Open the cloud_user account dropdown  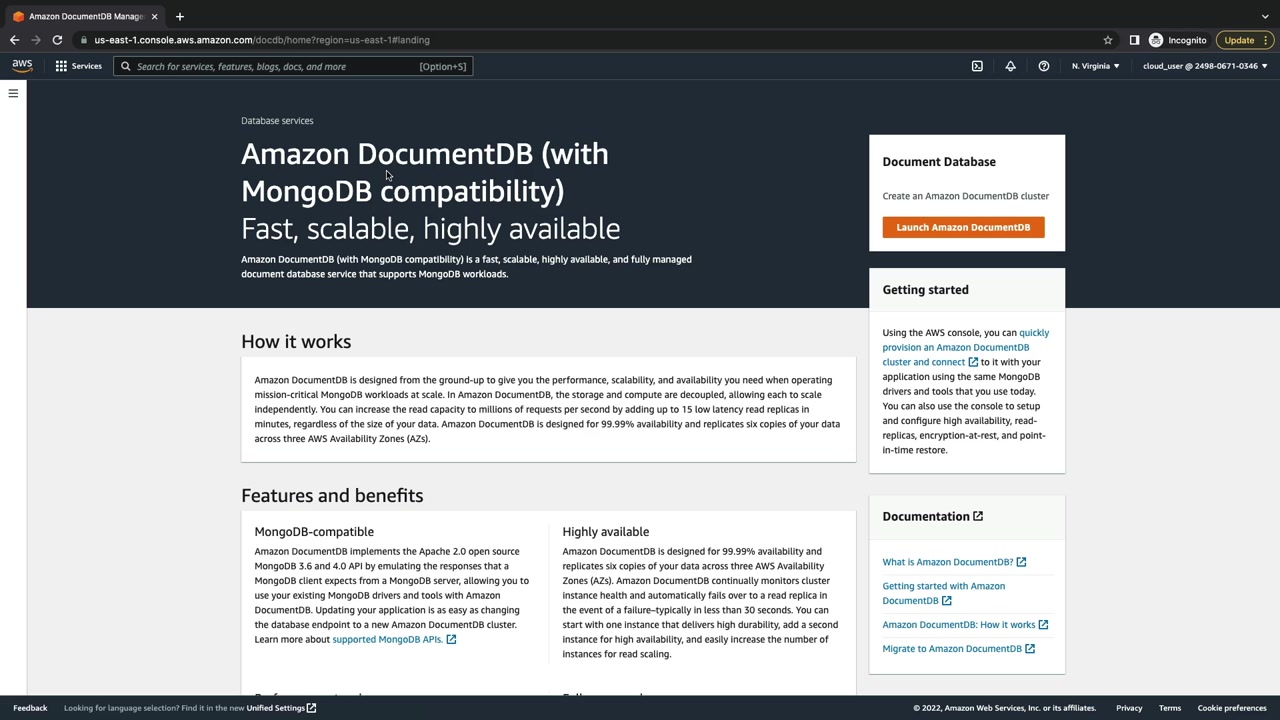[1205, 66]
